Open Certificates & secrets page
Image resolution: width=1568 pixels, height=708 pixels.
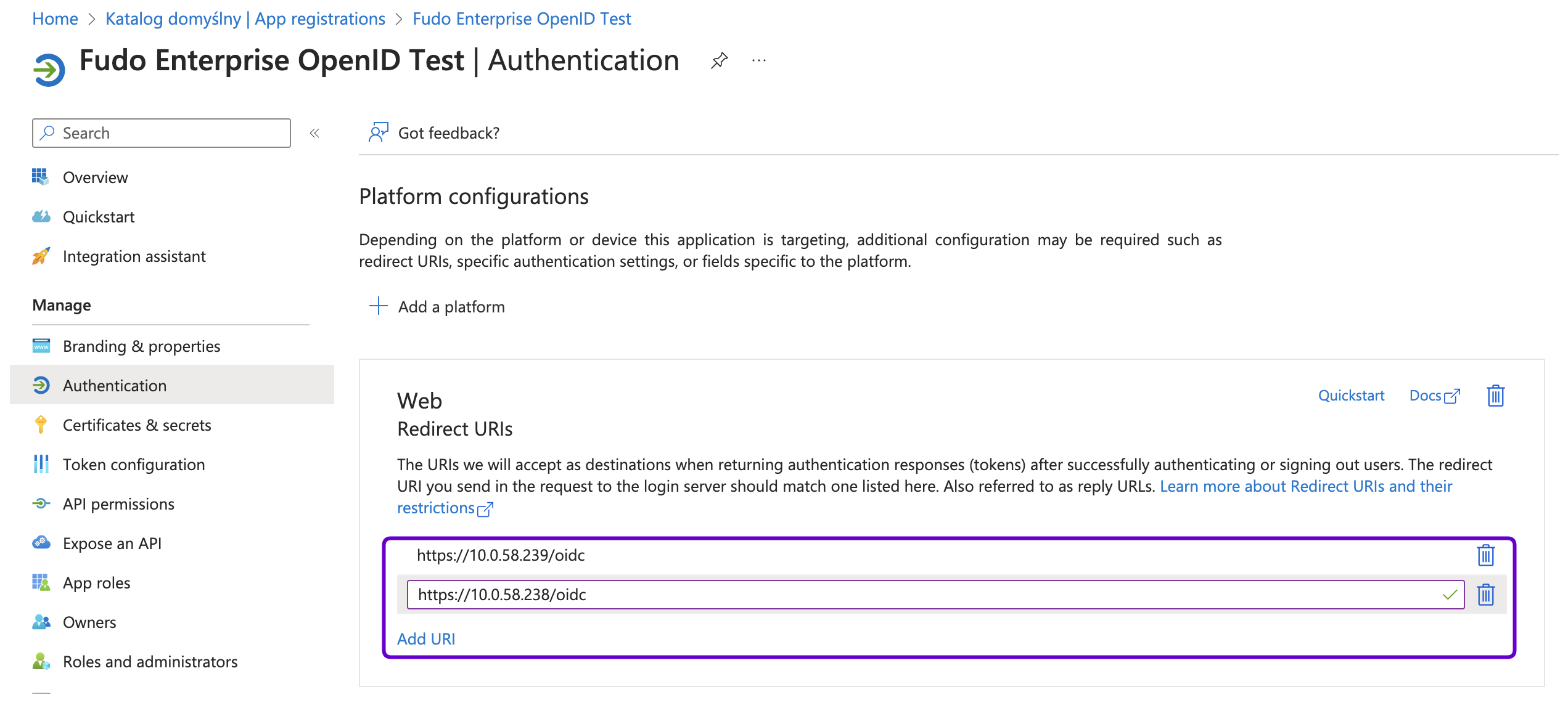coord(137,425)
